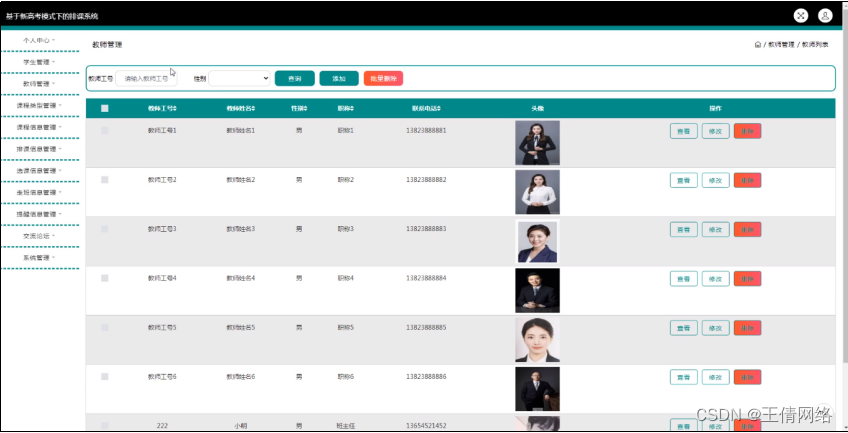
Task: Expand 选课信息管理 sidebar menu
Action: tap(39, 170)
